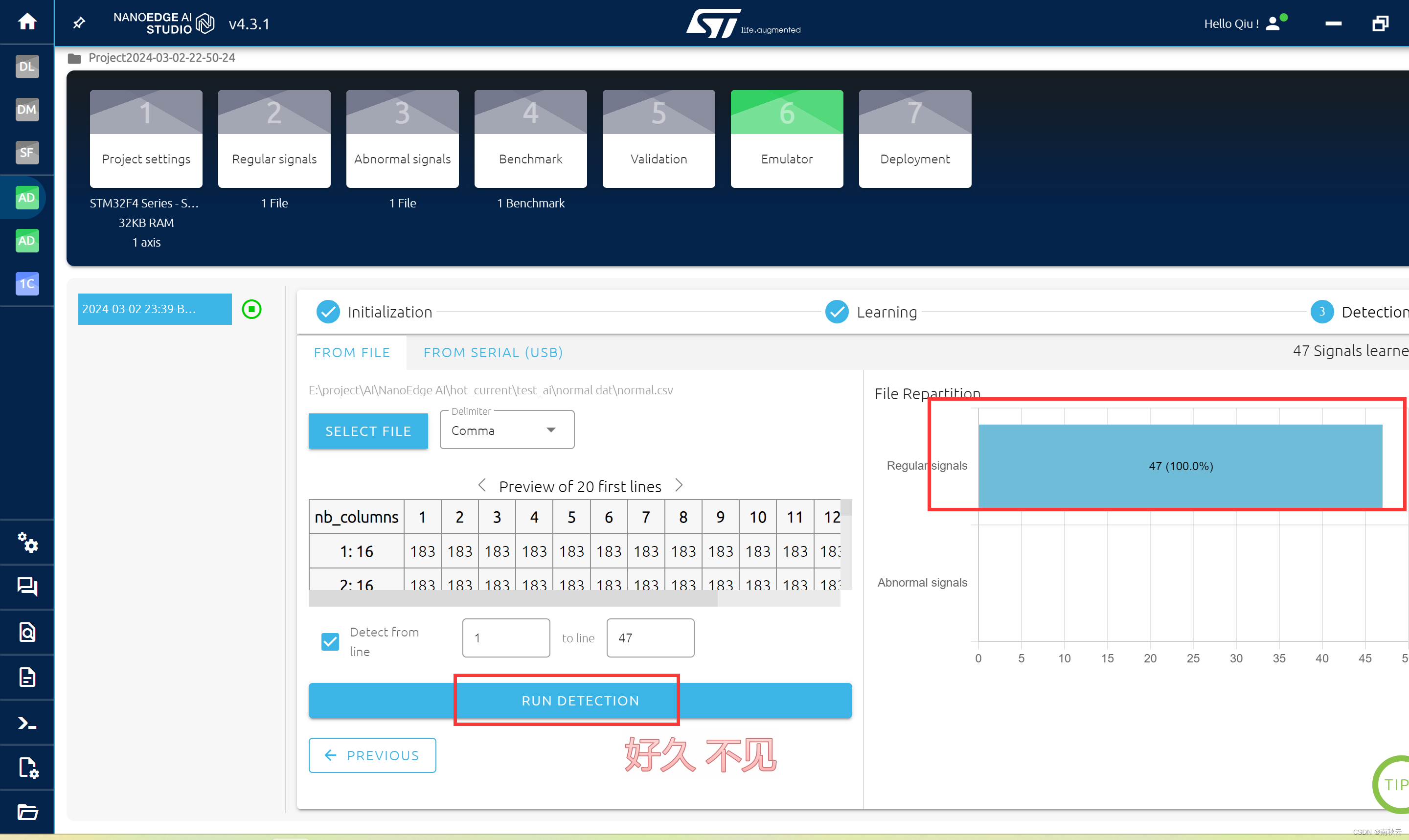Click the Home icon in sidebar

click(x=26, y=22)
